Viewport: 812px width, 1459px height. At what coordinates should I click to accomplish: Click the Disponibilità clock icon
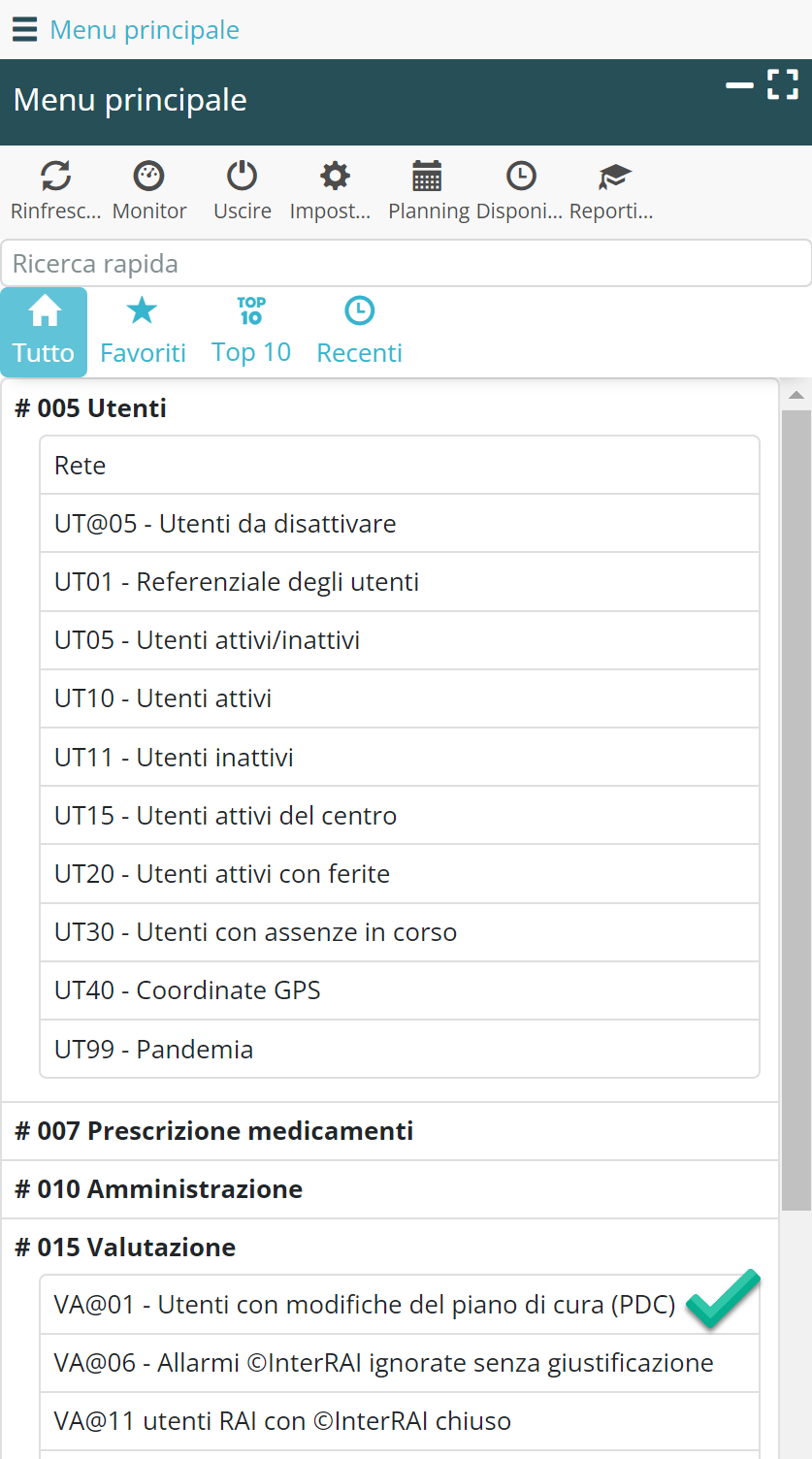(x=521, y=177)
